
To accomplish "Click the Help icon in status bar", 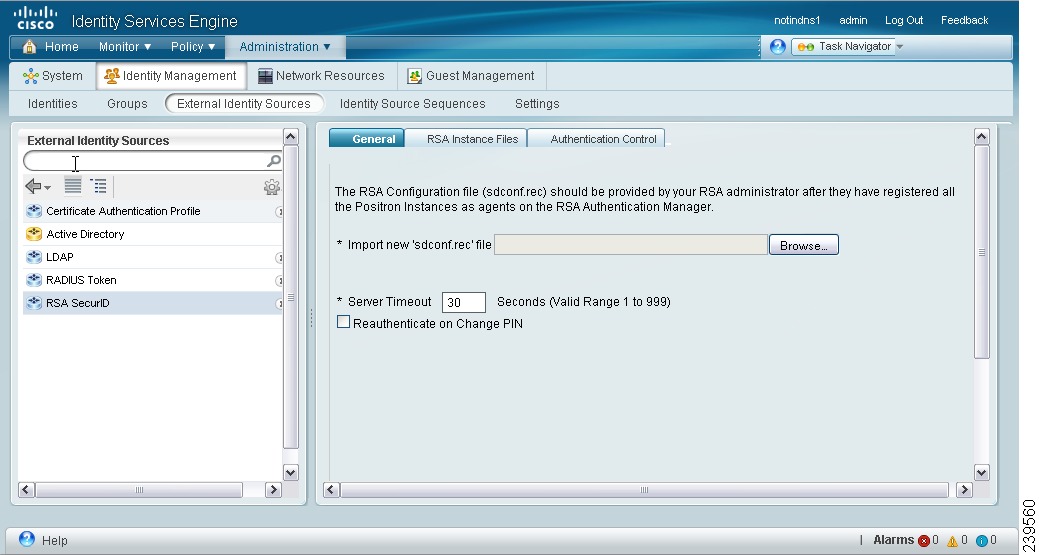I will 27,539.
